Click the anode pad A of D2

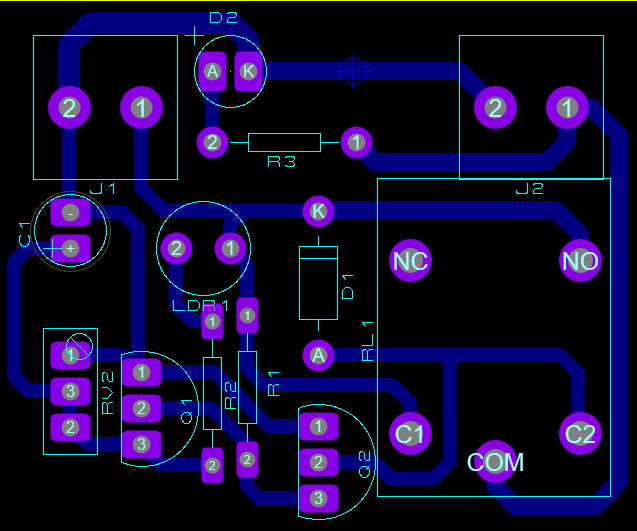tap(212, 72)
